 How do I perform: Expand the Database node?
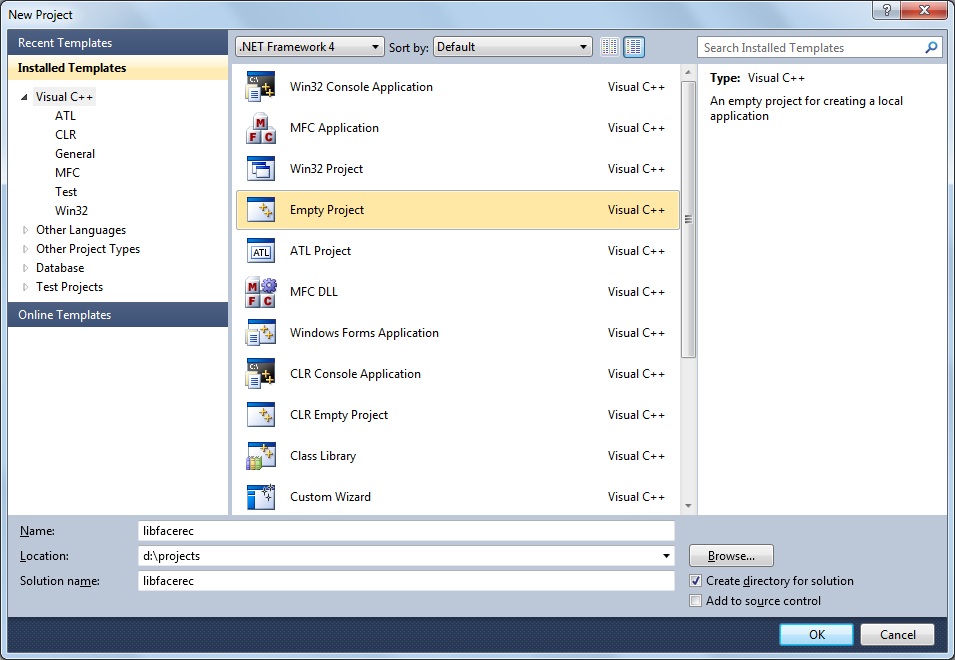[25, 268]
